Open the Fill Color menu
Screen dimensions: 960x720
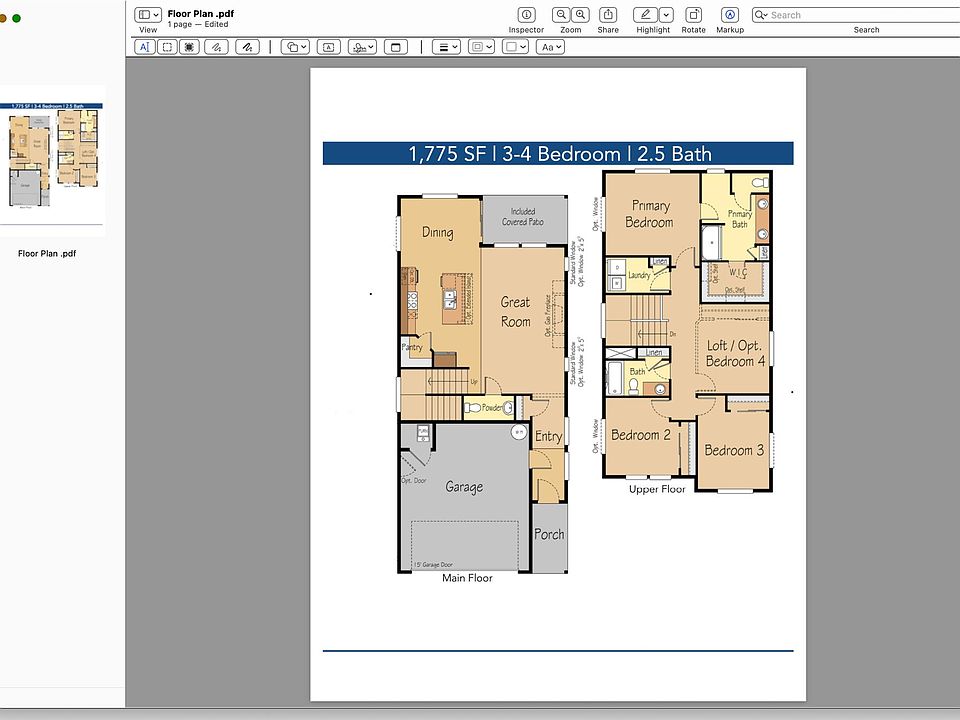point(514,47)
